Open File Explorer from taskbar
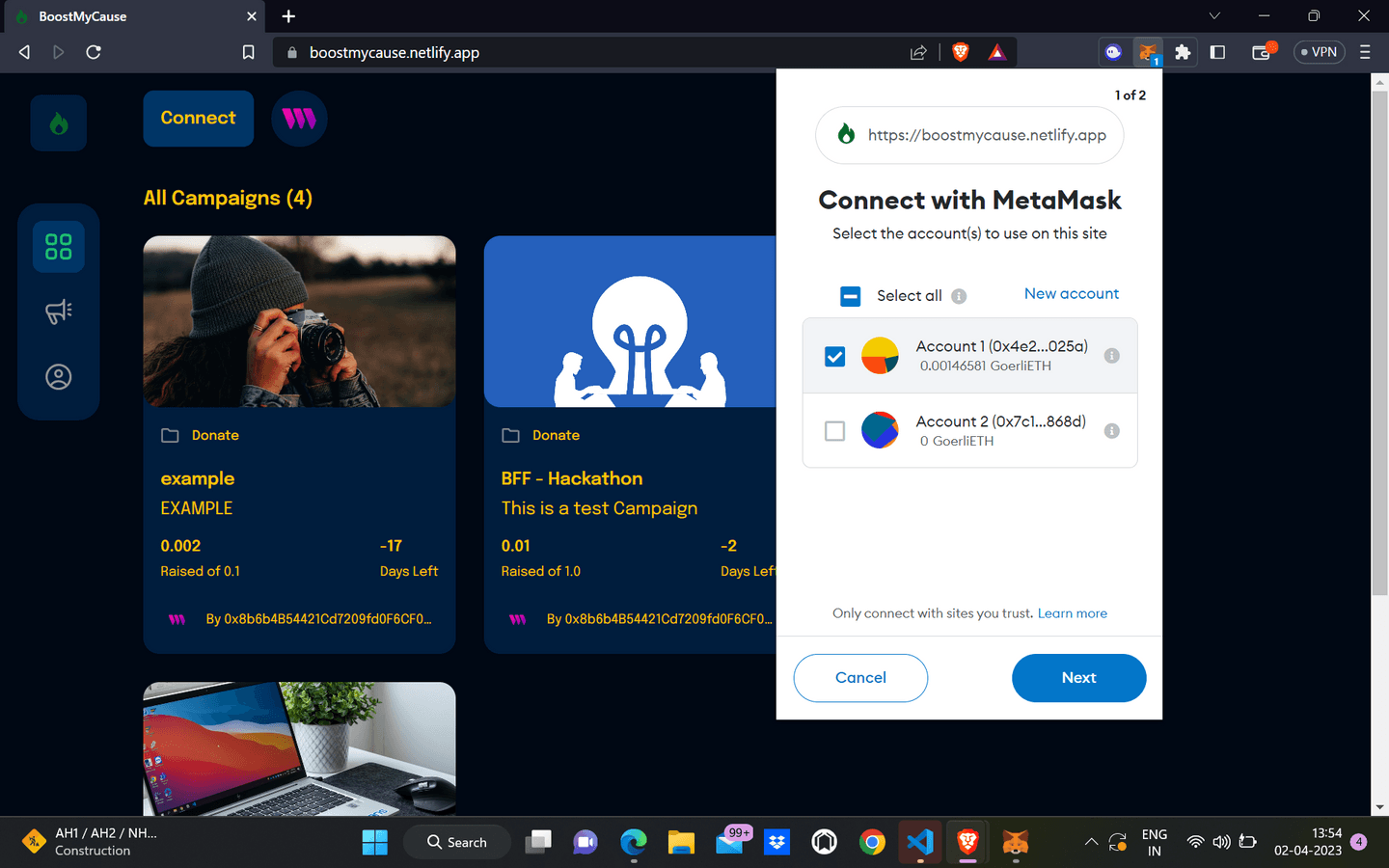The width and height of the screenshot is (1389, 868). 681,842
